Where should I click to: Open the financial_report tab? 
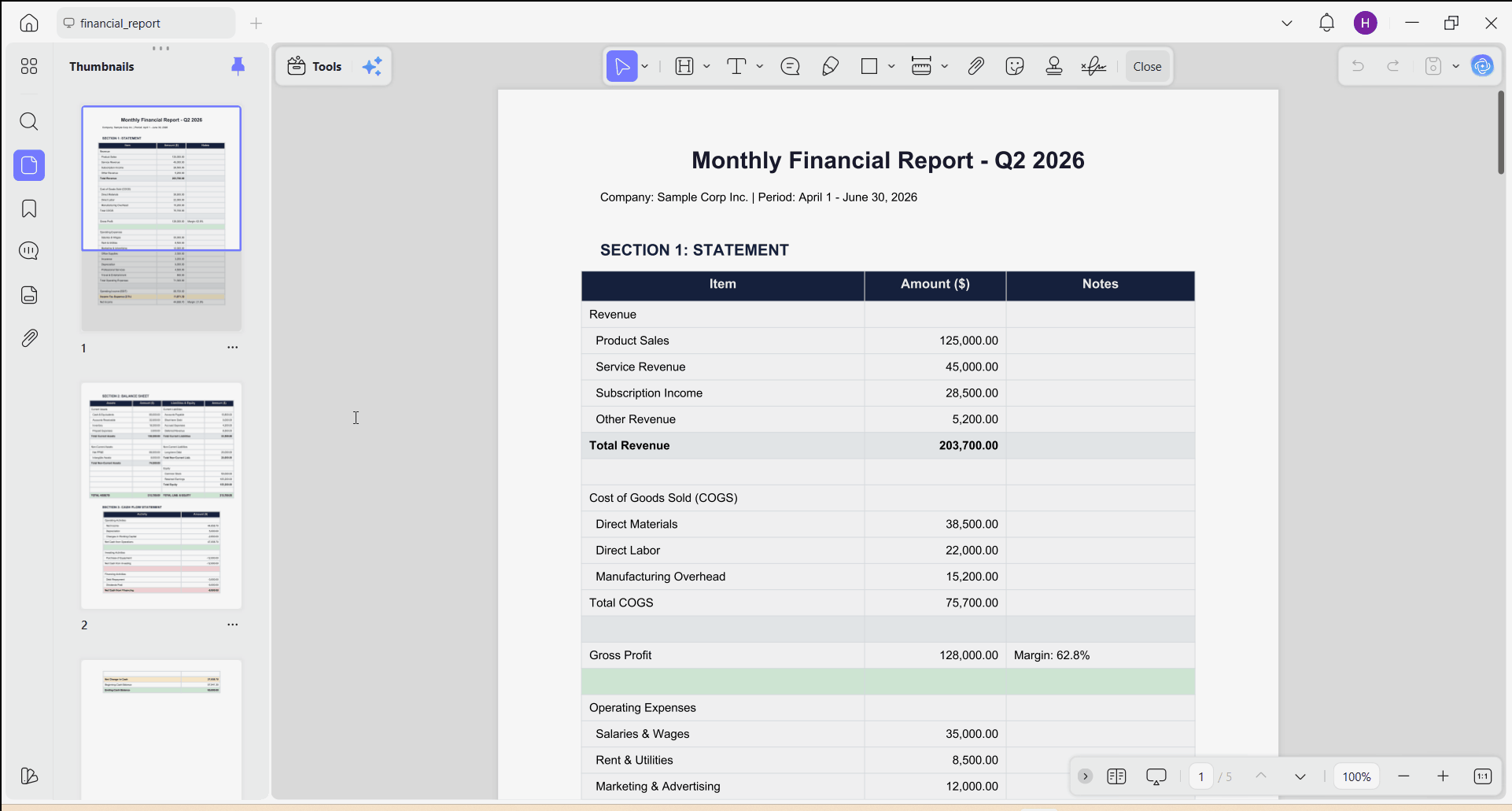click(146, 23)
